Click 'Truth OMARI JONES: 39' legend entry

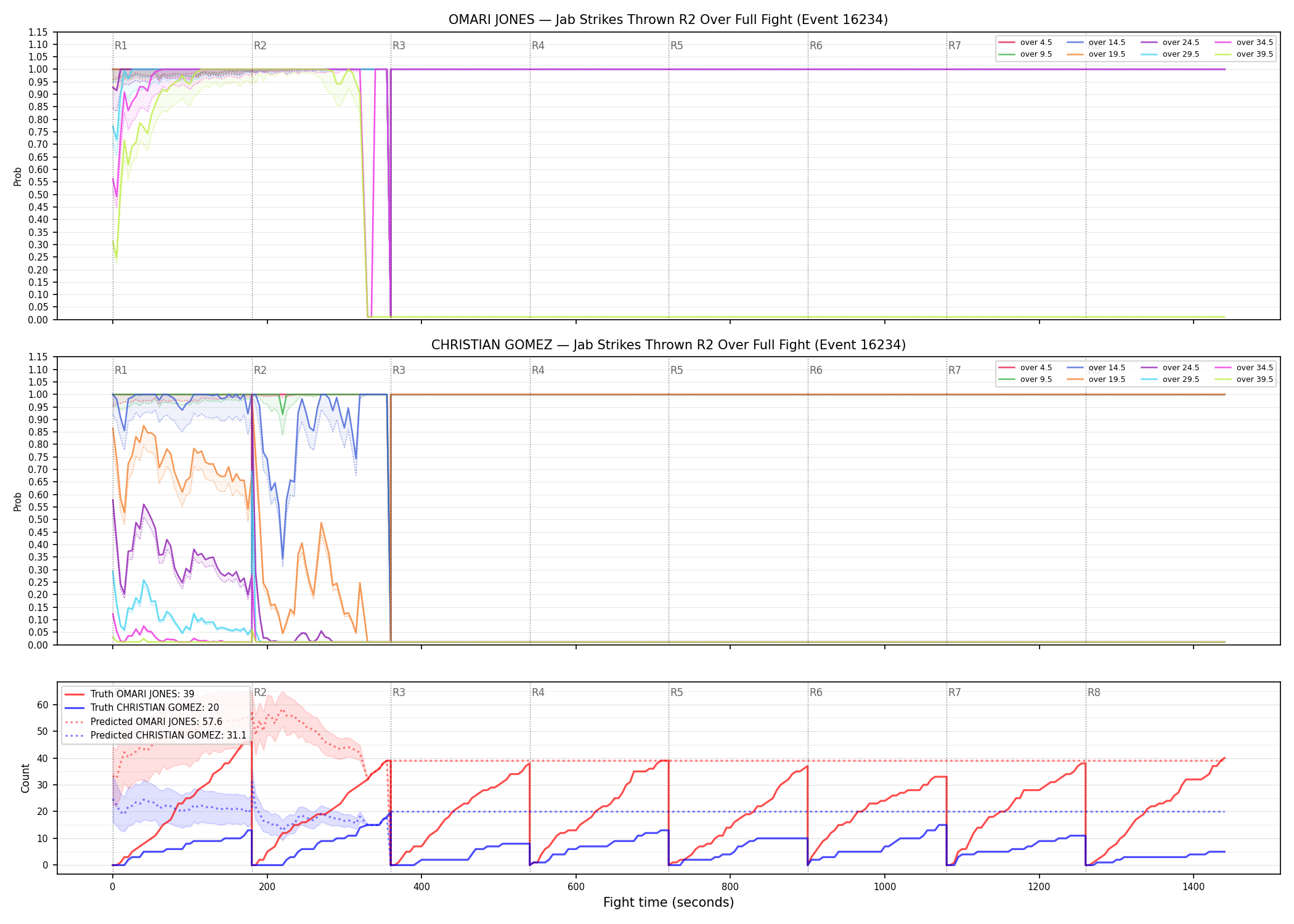tap(129, 694)
